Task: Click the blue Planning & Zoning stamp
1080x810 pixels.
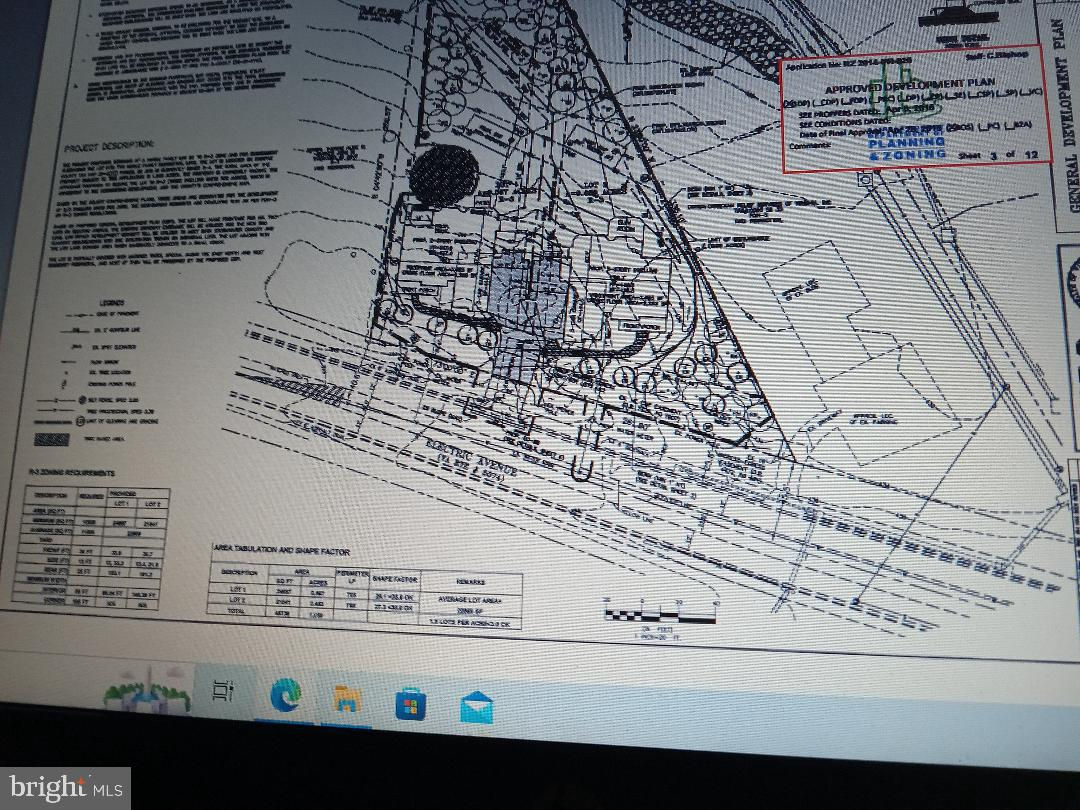Action: [x=907, y=144]
